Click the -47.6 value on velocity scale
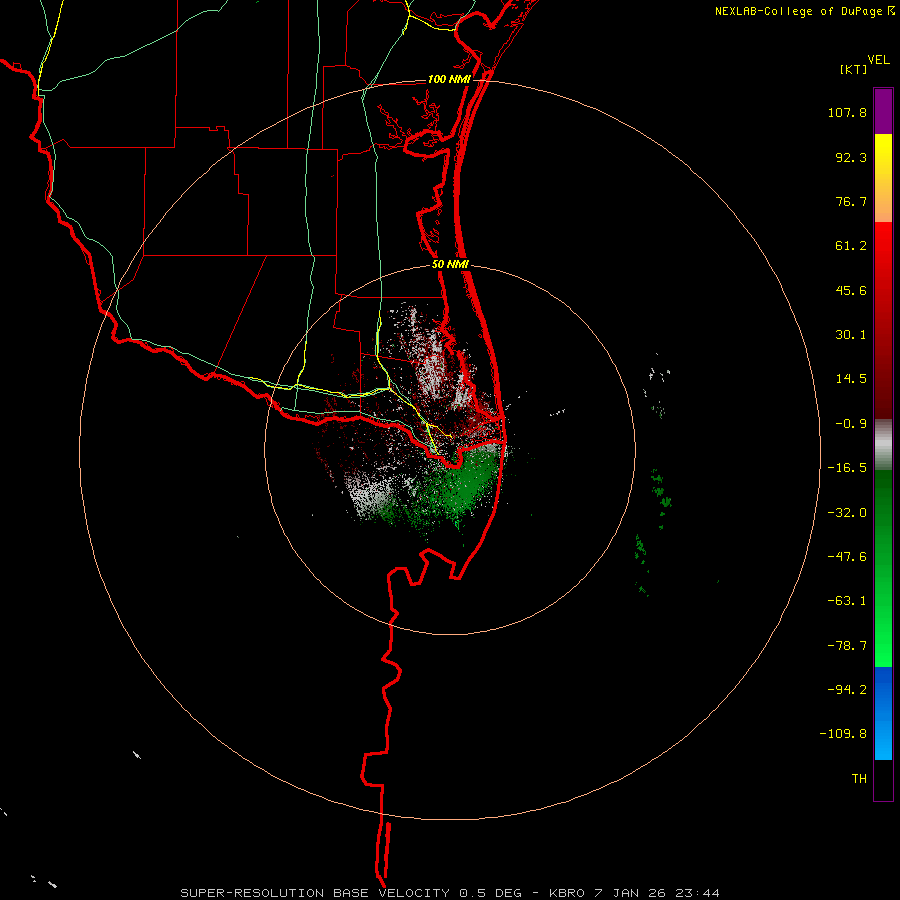 click(x=847, y=557)
